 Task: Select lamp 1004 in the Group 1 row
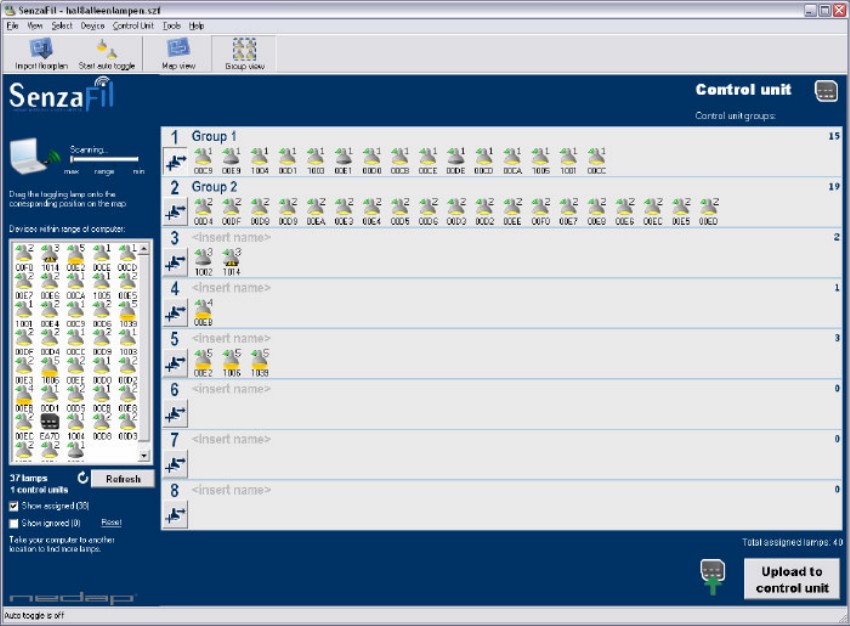coord(260,160)
